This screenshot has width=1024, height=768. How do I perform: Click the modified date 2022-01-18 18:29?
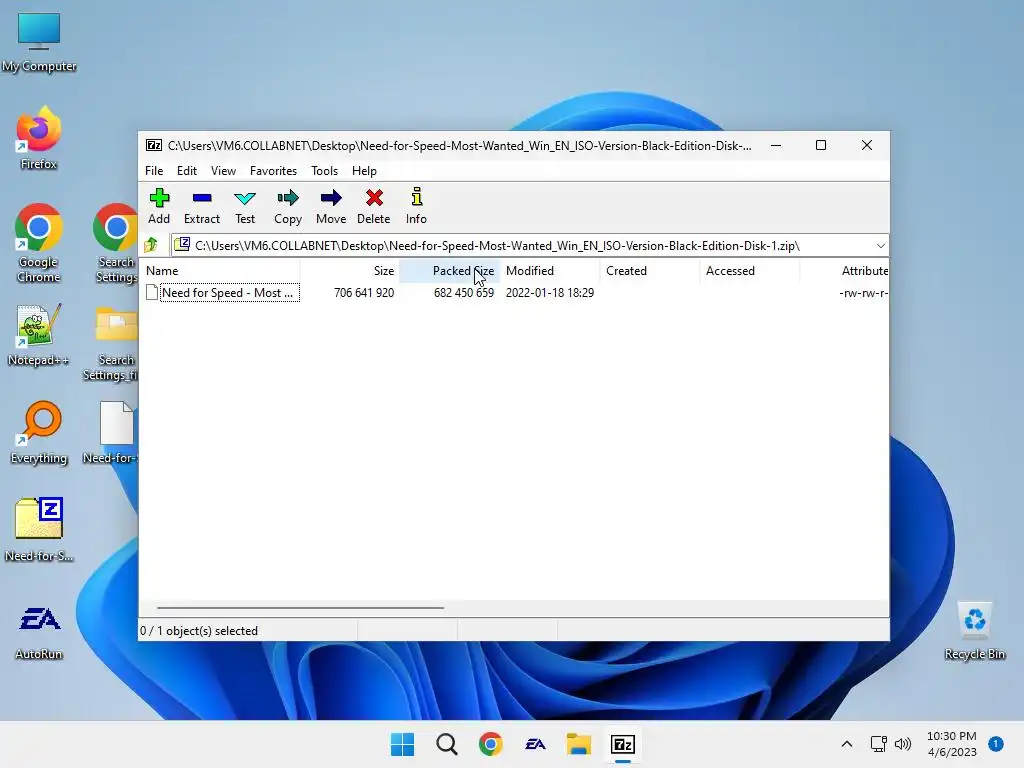550,293
